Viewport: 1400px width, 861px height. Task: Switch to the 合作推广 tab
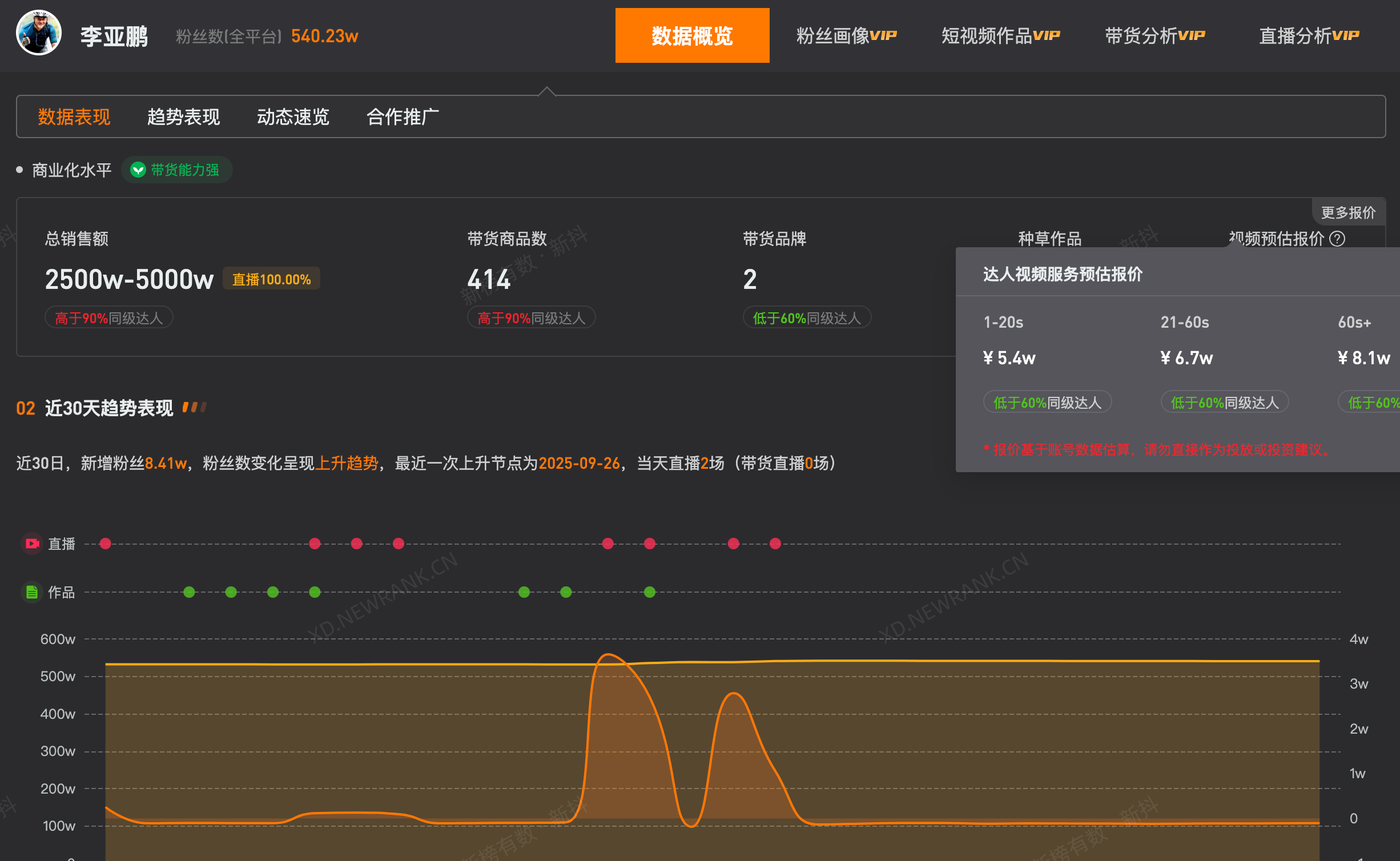(403, 116)
